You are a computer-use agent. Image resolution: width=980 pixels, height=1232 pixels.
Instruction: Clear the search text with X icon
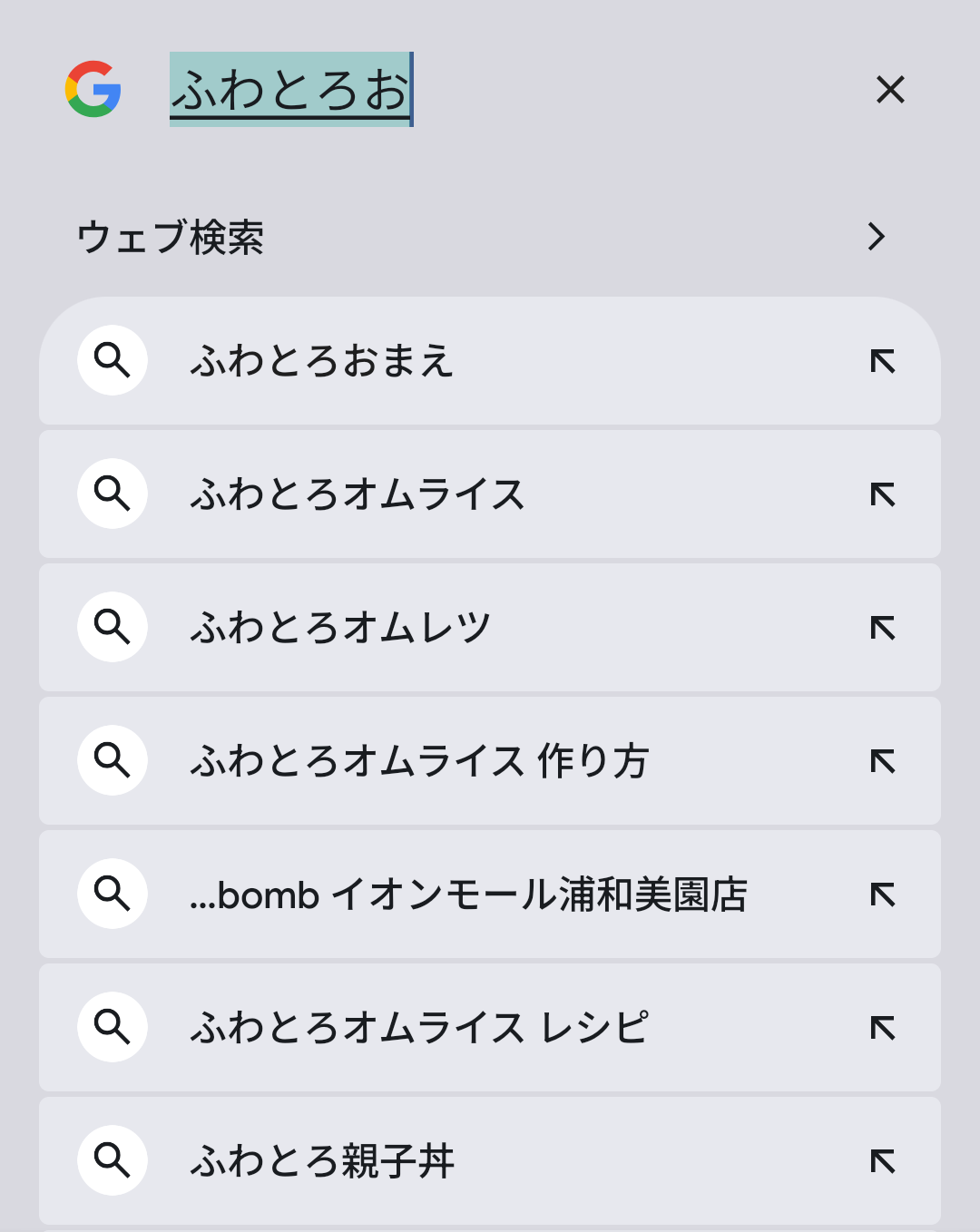890,89
